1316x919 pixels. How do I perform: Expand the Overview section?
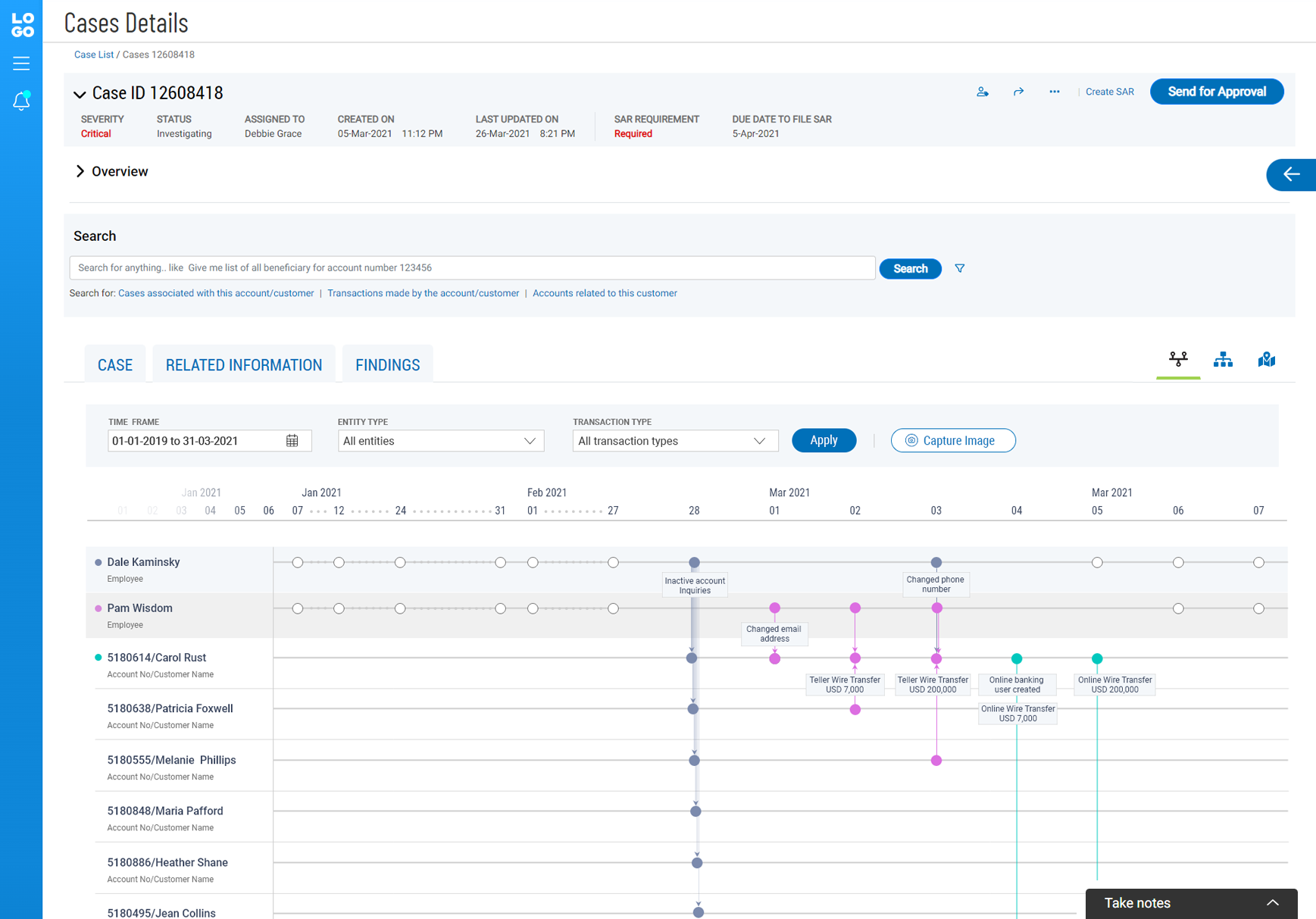point(80,171)
